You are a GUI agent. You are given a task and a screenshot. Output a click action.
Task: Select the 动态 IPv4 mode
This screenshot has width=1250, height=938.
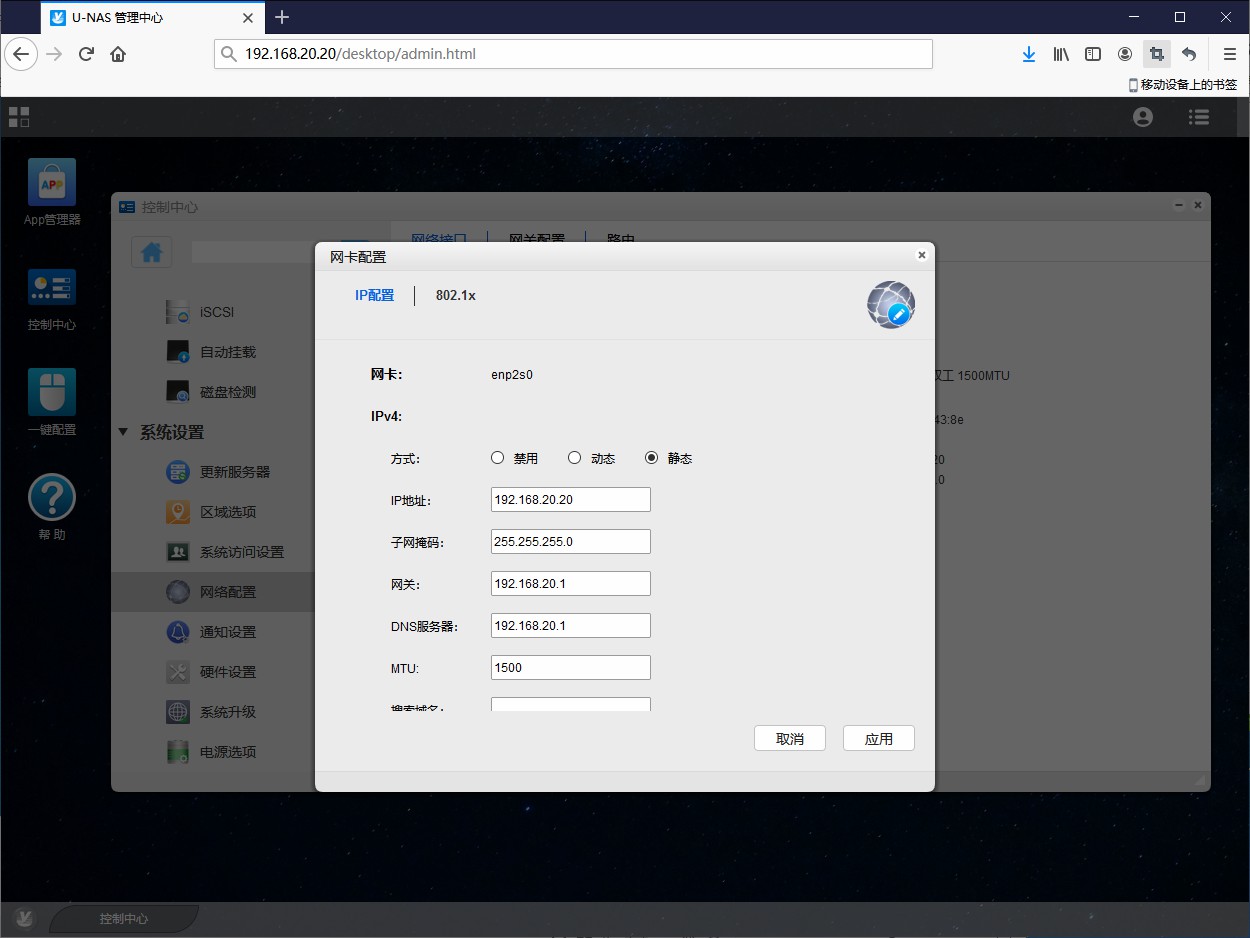click(x=575, y=458)
